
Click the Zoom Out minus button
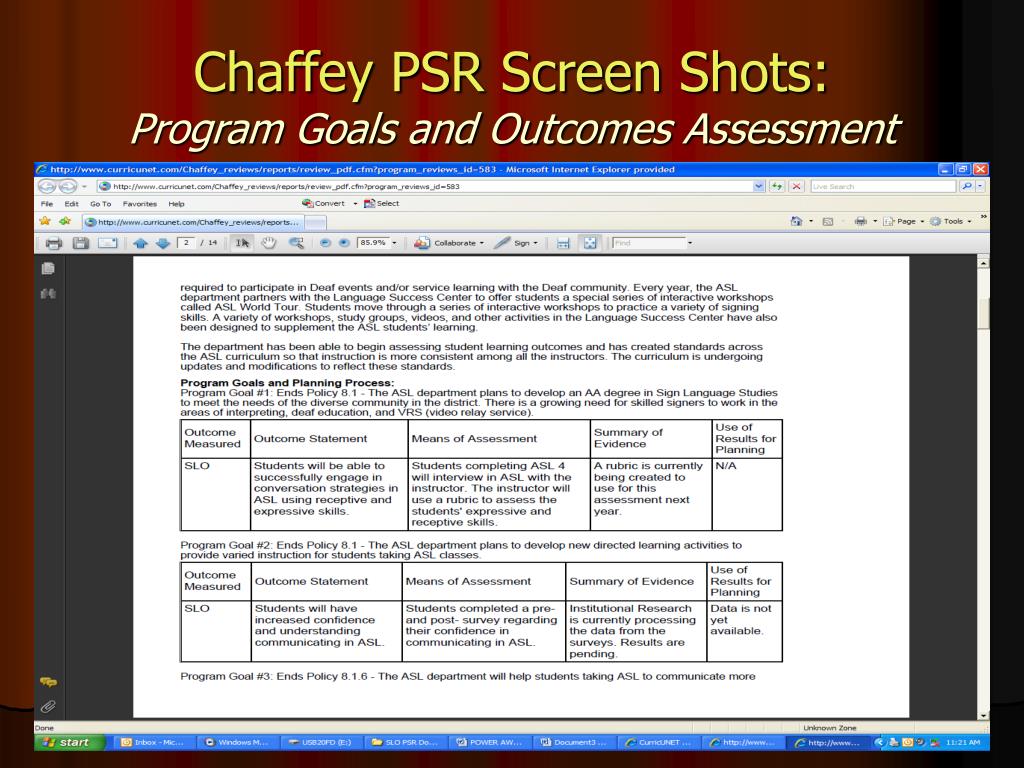click(x=325, y=243)
